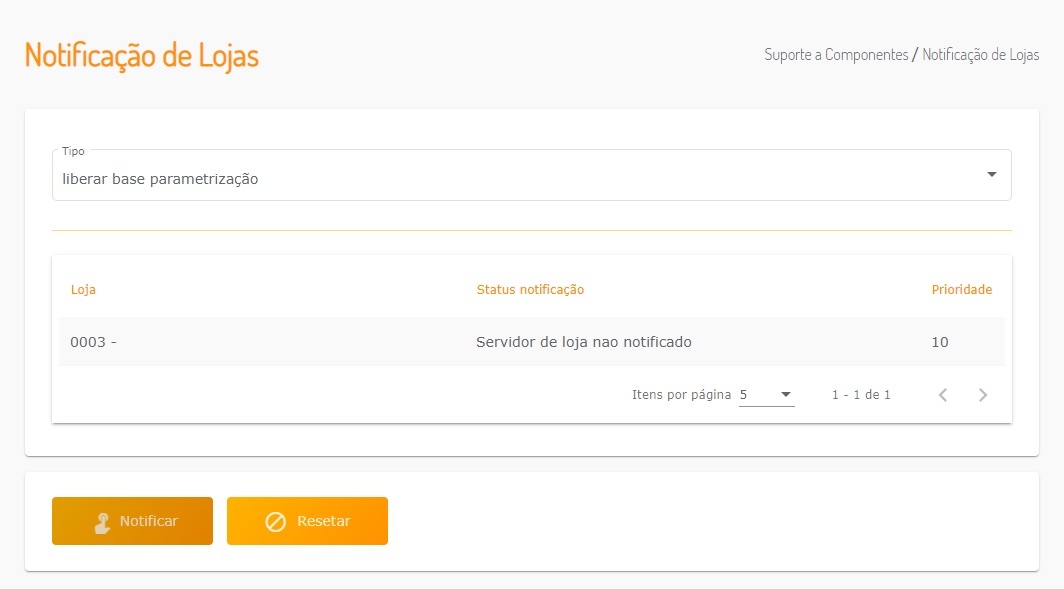Click the Resetar button

[307, 520]
